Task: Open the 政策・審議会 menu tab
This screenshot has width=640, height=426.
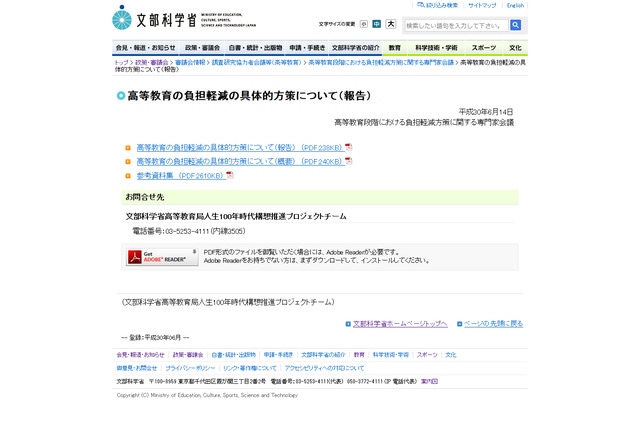Action: pos(202,48)
